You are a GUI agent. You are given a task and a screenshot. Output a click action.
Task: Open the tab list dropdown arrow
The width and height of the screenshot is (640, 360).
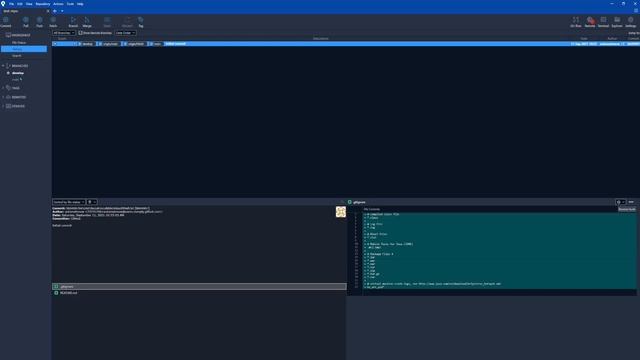pos(62,11)
